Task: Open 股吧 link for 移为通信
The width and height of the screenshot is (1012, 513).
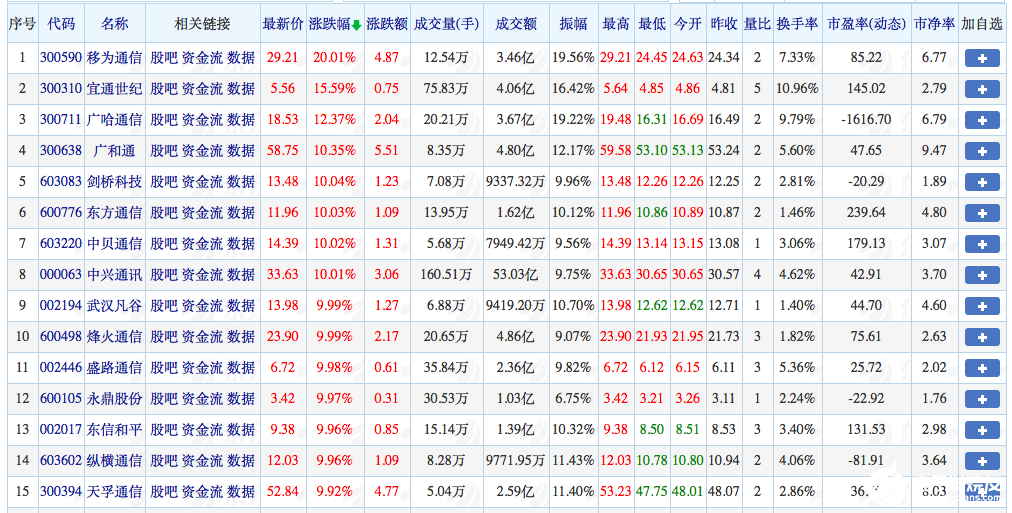Action: (x=164, y=58)
